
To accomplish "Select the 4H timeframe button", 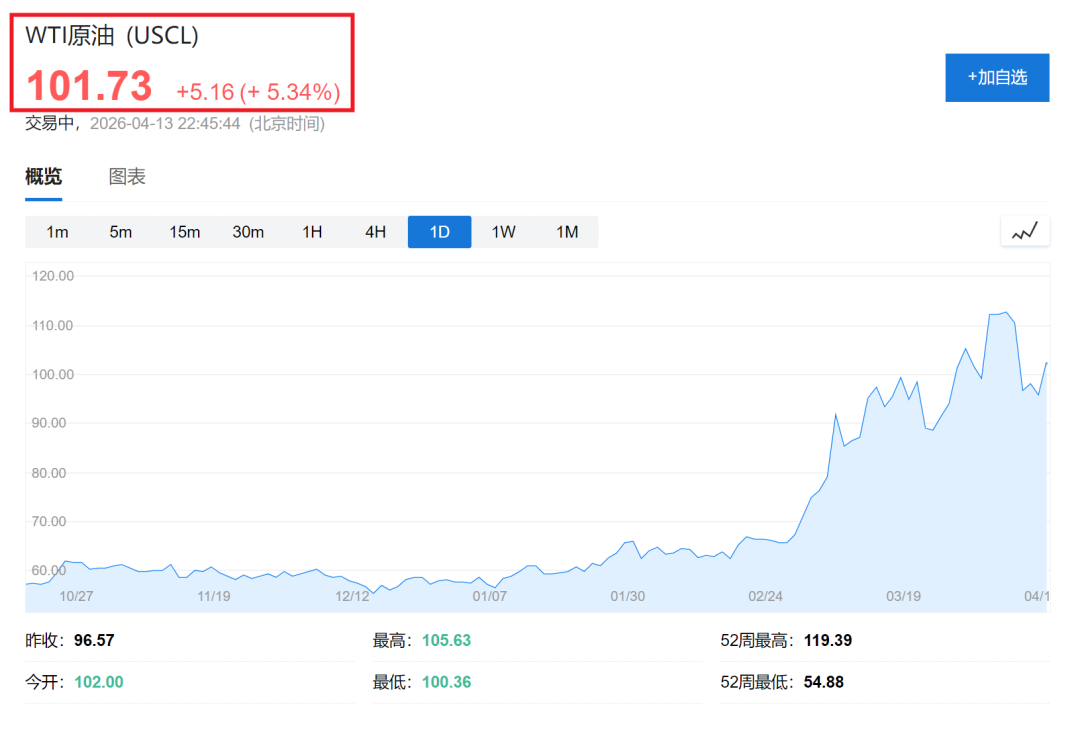I will (x=375, y=232).
